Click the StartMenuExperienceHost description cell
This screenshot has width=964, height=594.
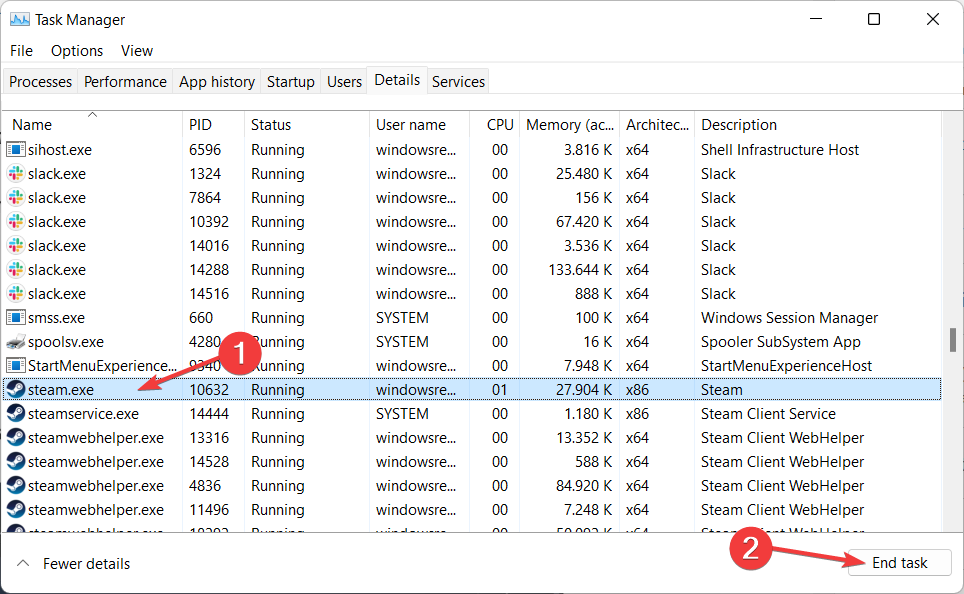pyautogui.click(x=786, y=366)
